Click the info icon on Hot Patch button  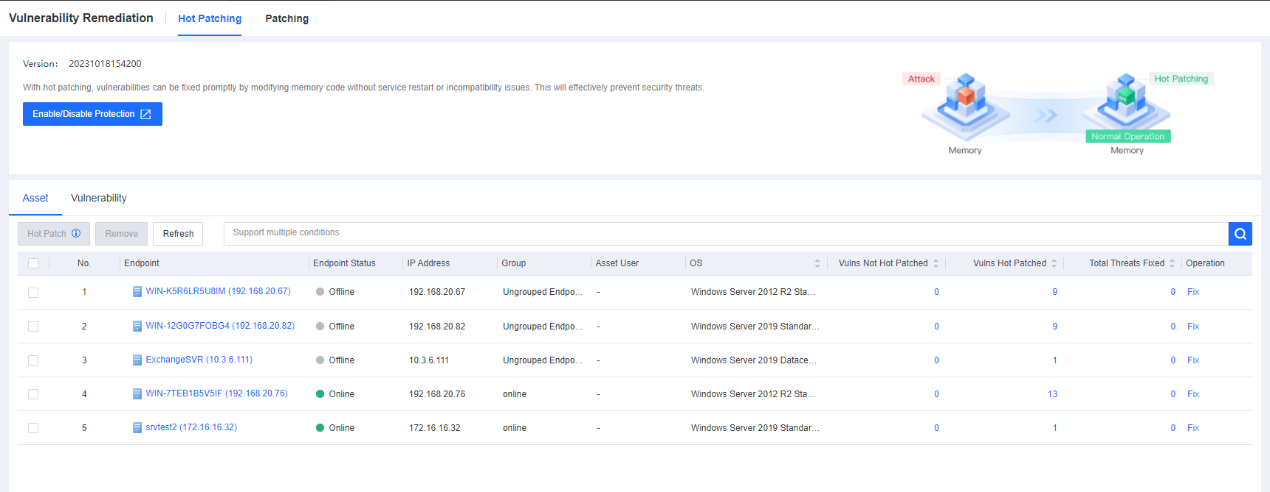click(76, 234)
